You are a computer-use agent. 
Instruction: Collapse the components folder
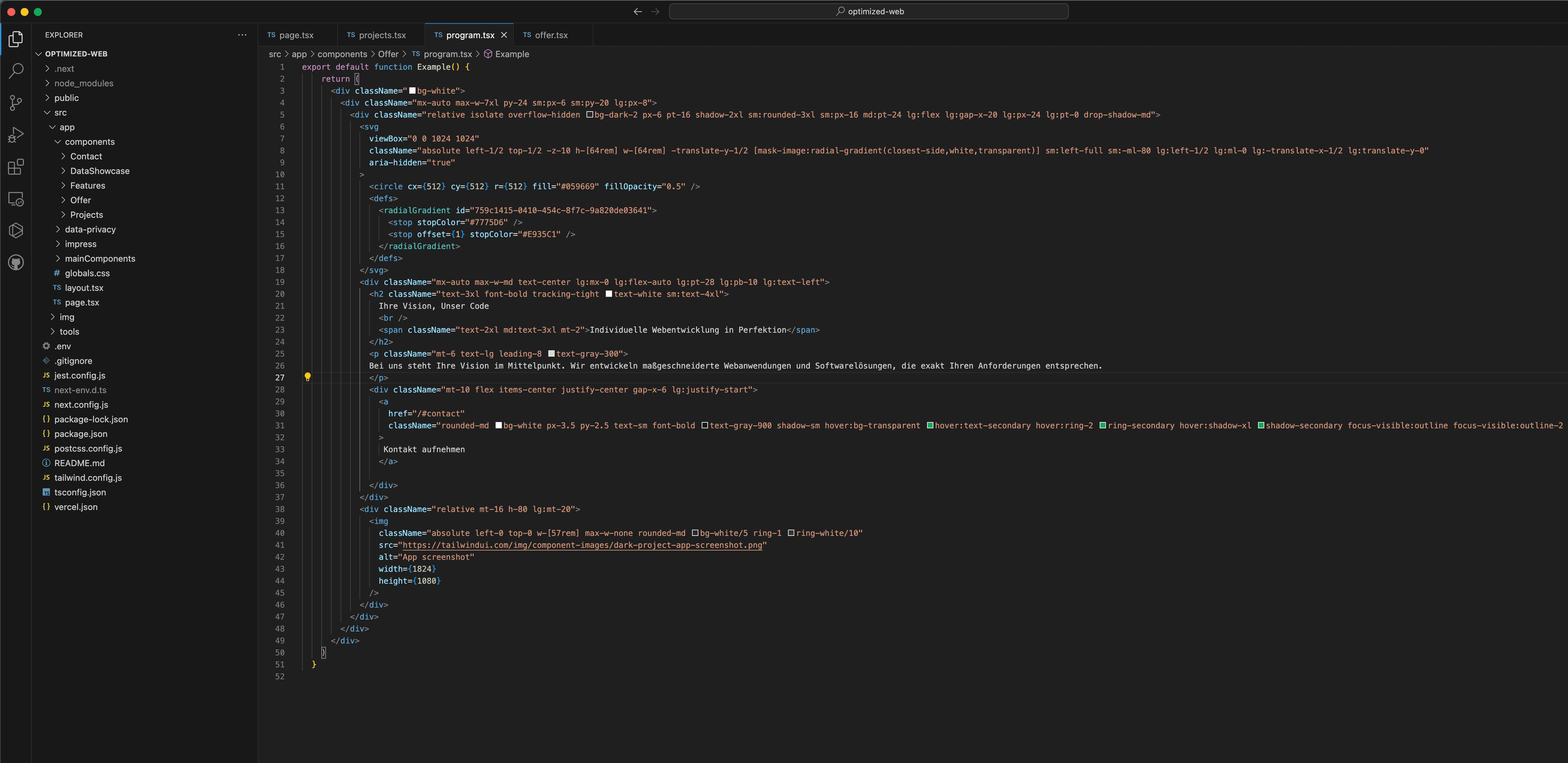[144, 142]
